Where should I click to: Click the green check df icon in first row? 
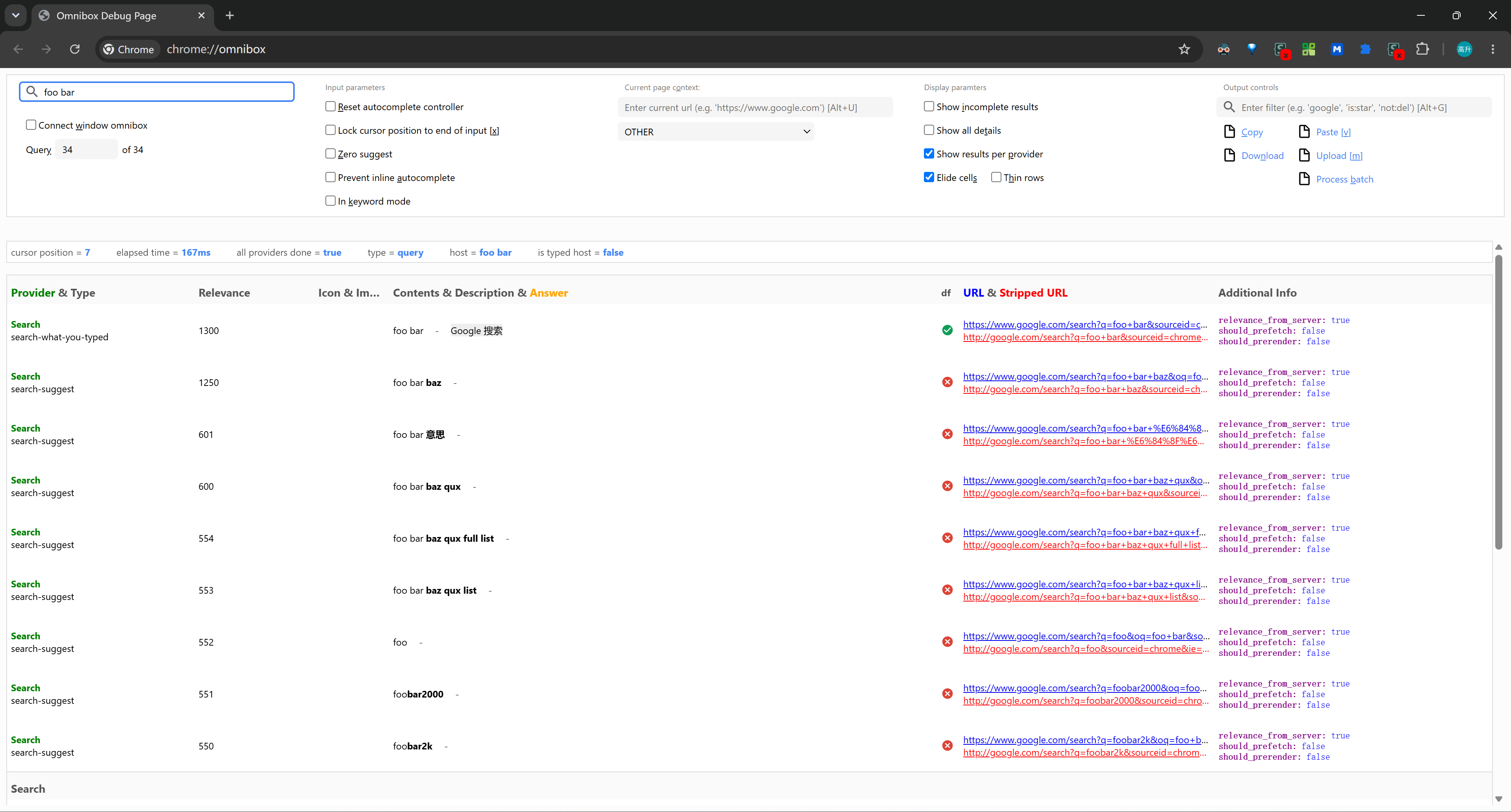point(947,330)
